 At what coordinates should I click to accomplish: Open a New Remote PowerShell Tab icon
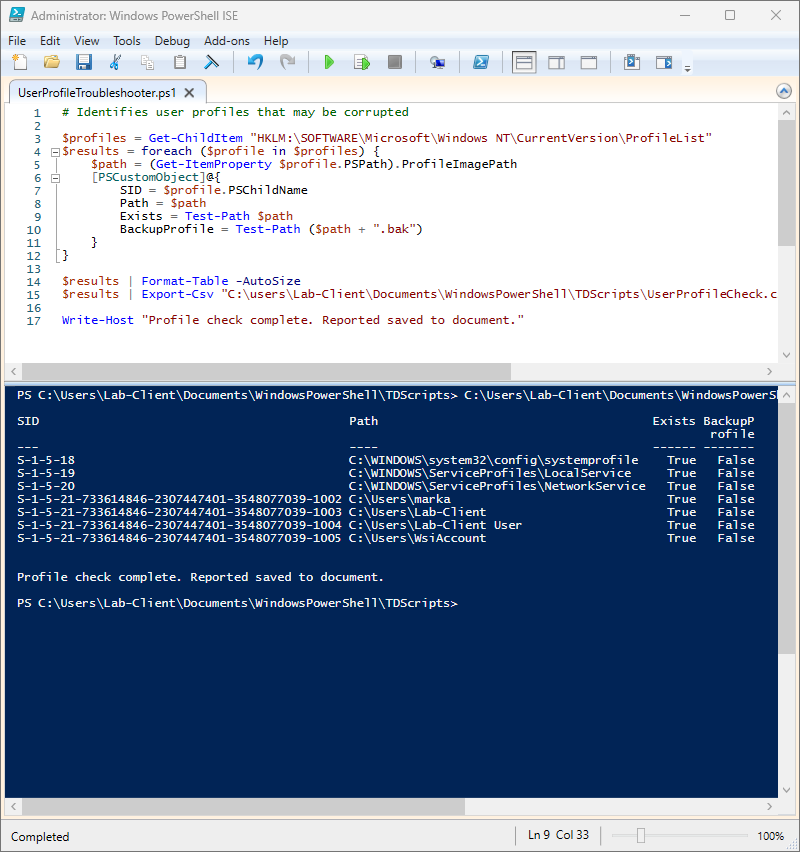tap(438, 61)
